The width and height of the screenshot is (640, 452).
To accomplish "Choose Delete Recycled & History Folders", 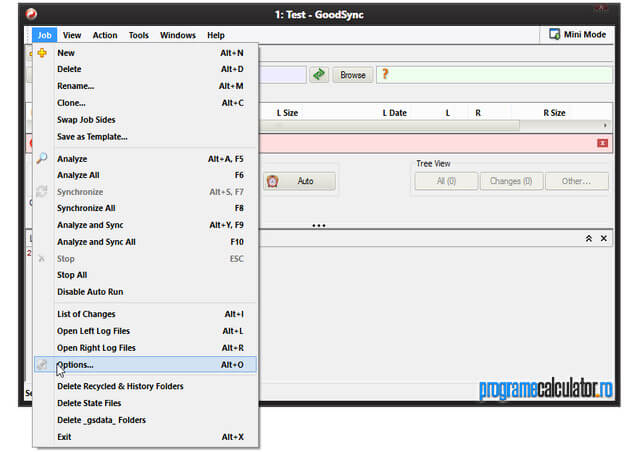I will (x=146, y=386).
